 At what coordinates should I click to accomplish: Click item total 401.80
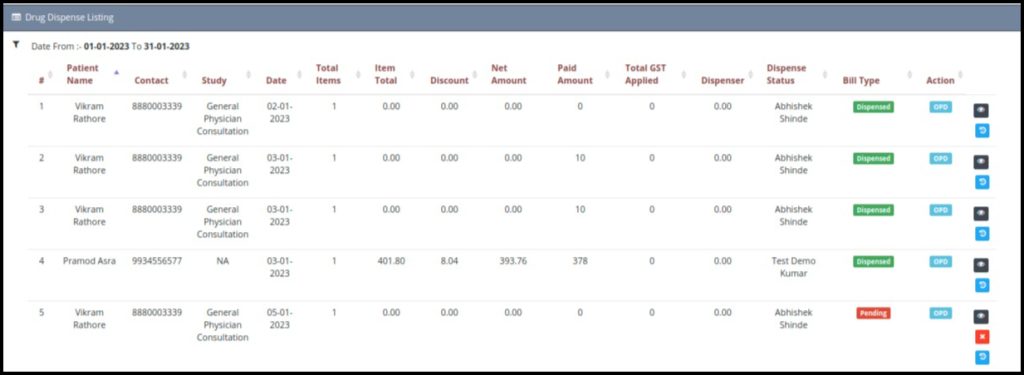pyautogui.click(x=391, y=261)
